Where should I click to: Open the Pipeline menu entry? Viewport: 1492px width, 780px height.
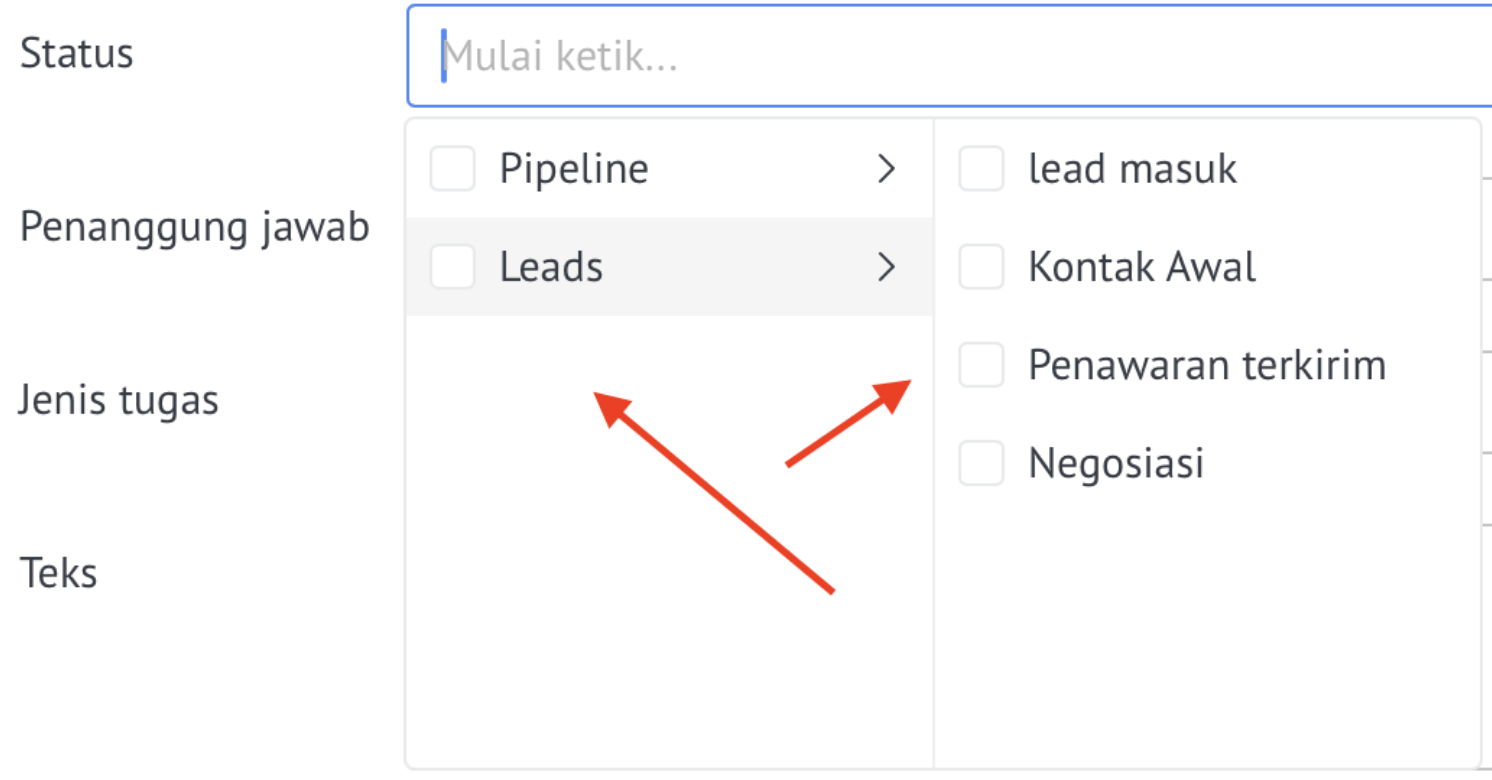point(669,168)
